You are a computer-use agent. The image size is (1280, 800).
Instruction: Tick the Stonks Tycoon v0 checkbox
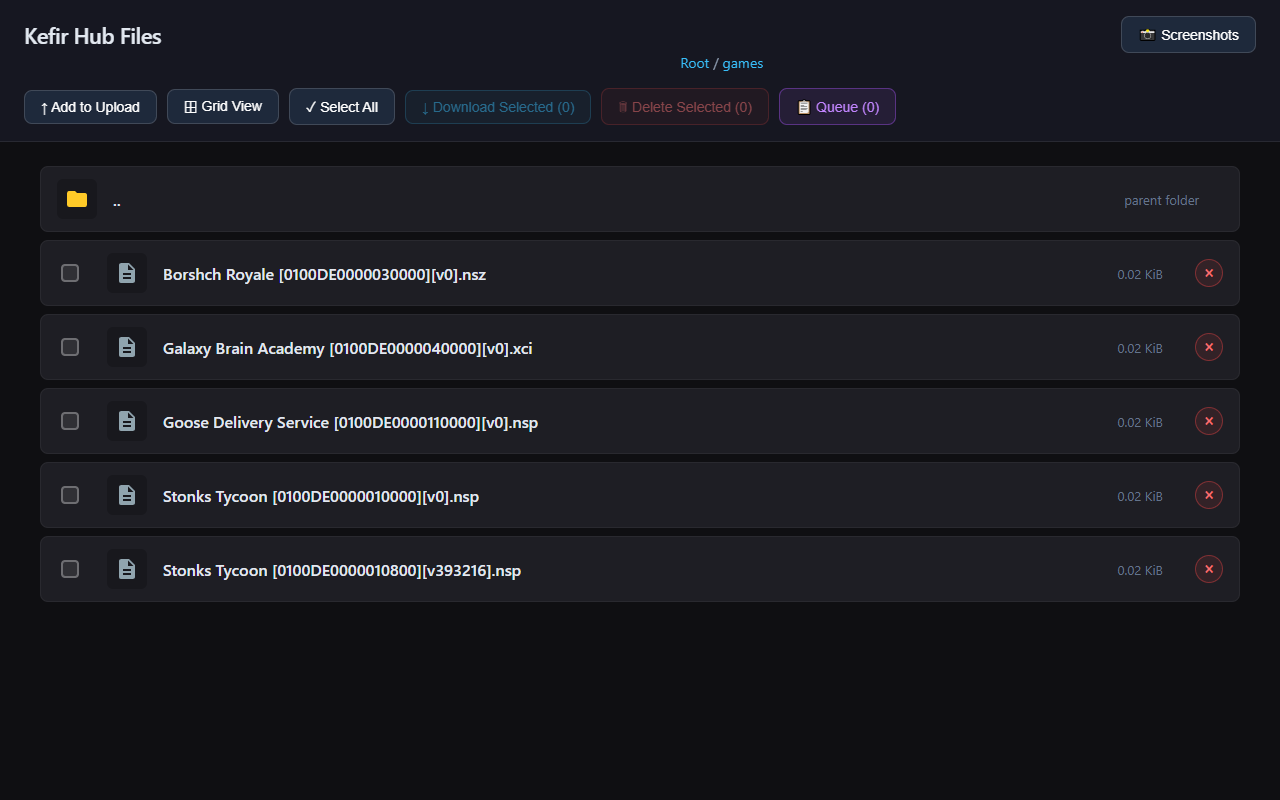point(70,495)
